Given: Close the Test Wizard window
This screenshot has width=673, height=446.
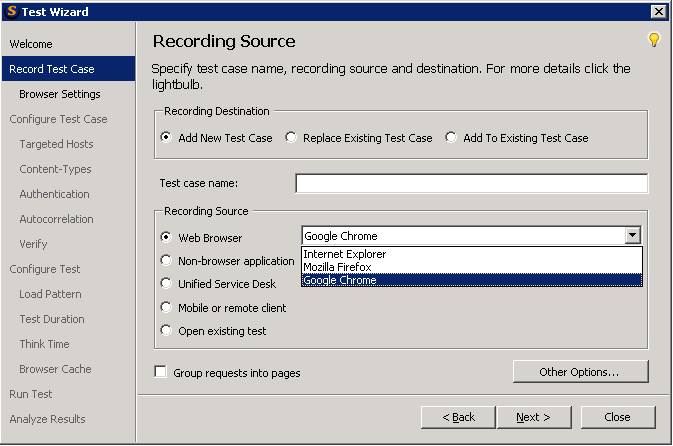Looking at the screenshot, I should (658, 11).
